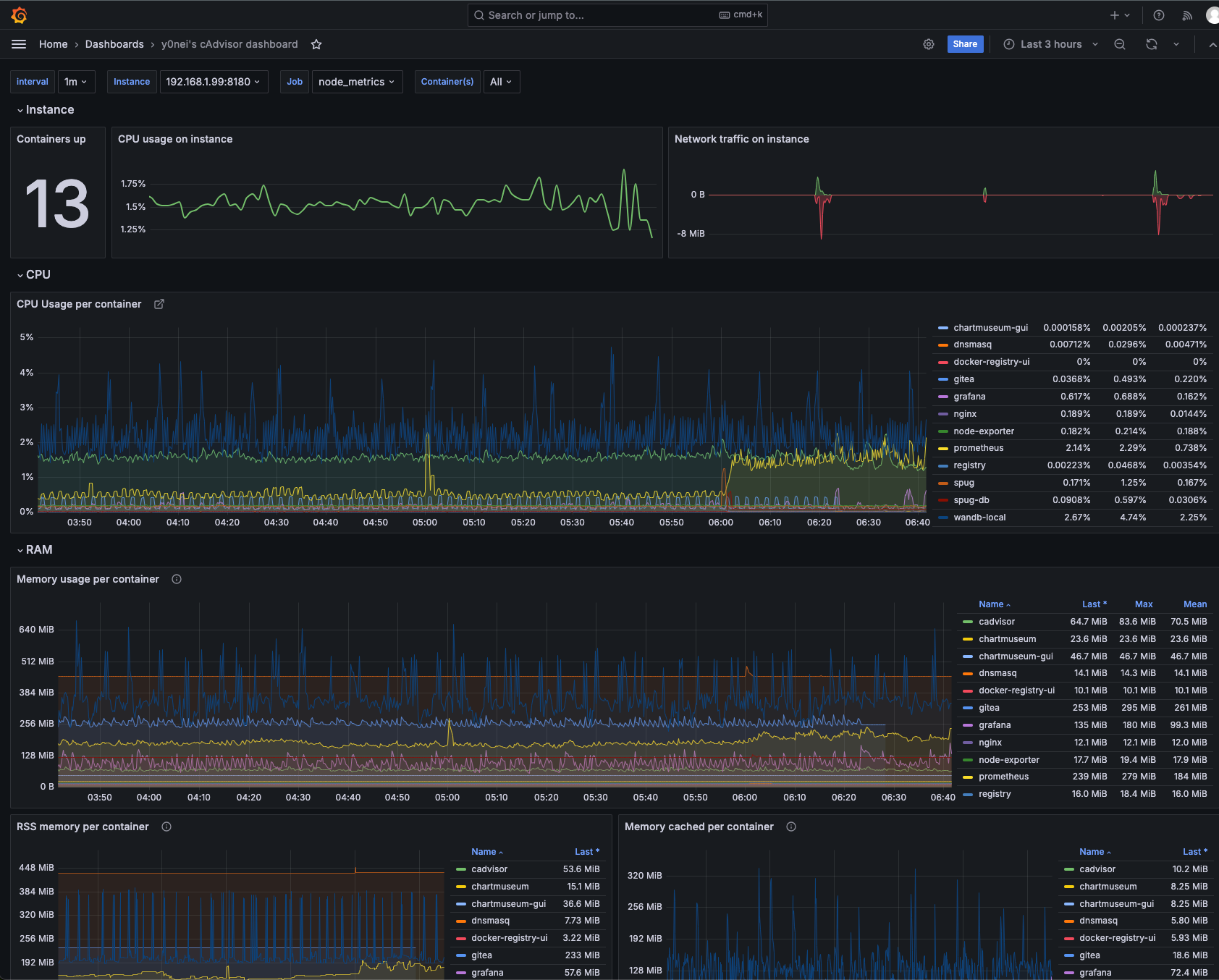This screenshot has width=1219, height=980.
Task: Click spug in CPU legend
Action: point(963,483)
